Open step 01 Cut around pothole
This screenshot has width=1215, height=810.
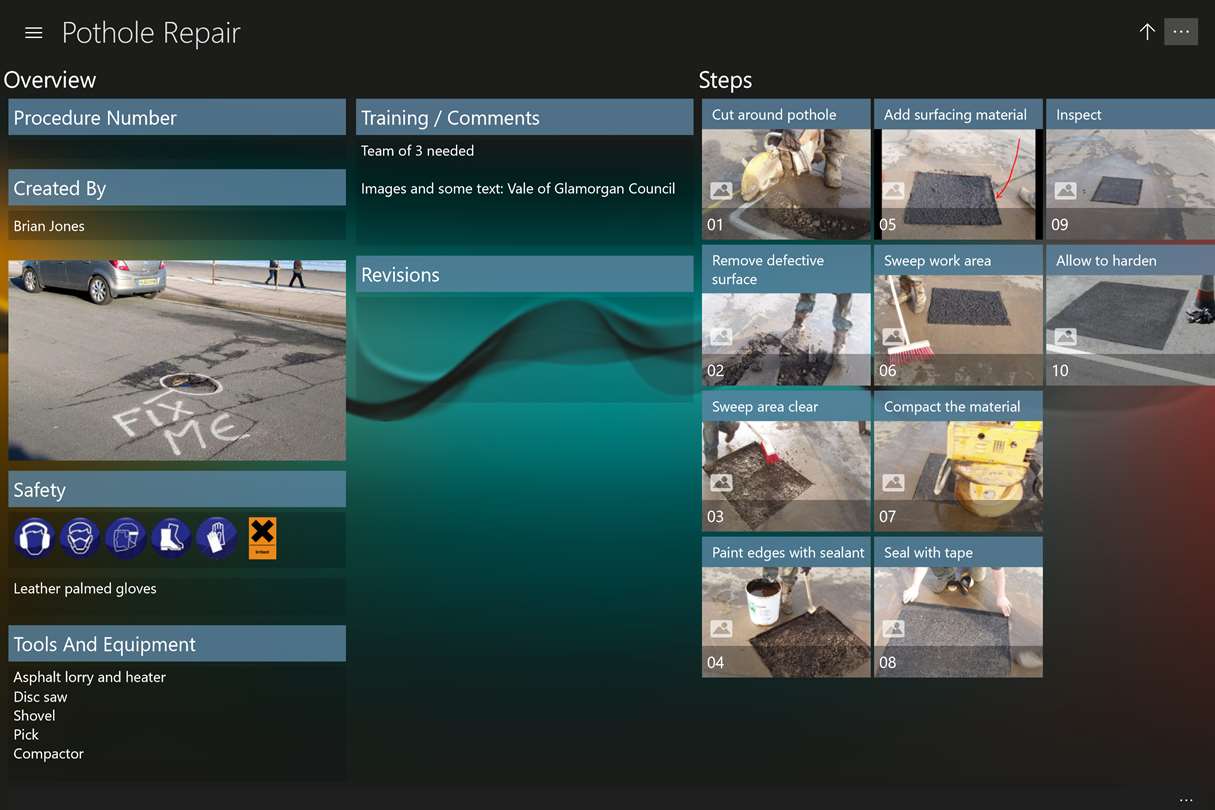click(x=786, y=169)
